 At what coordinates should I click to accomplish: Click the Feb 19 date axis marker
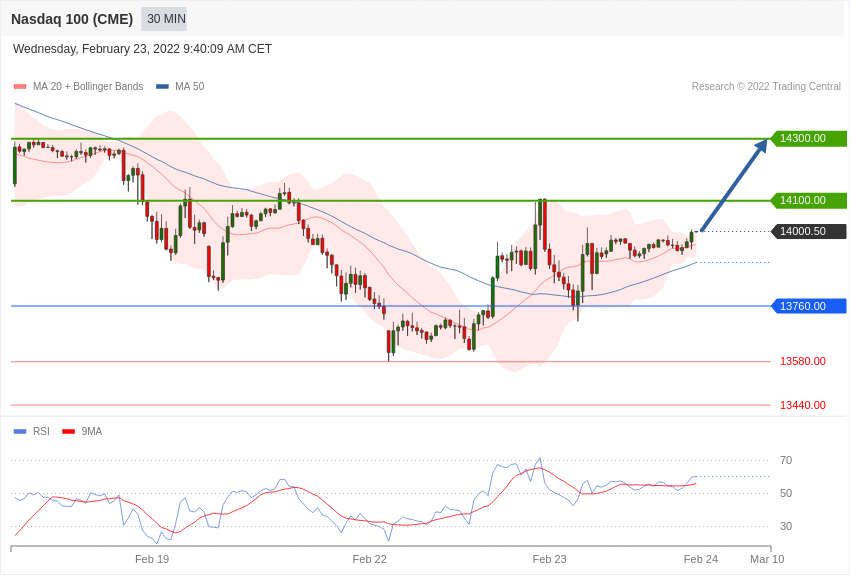(152, 559)
